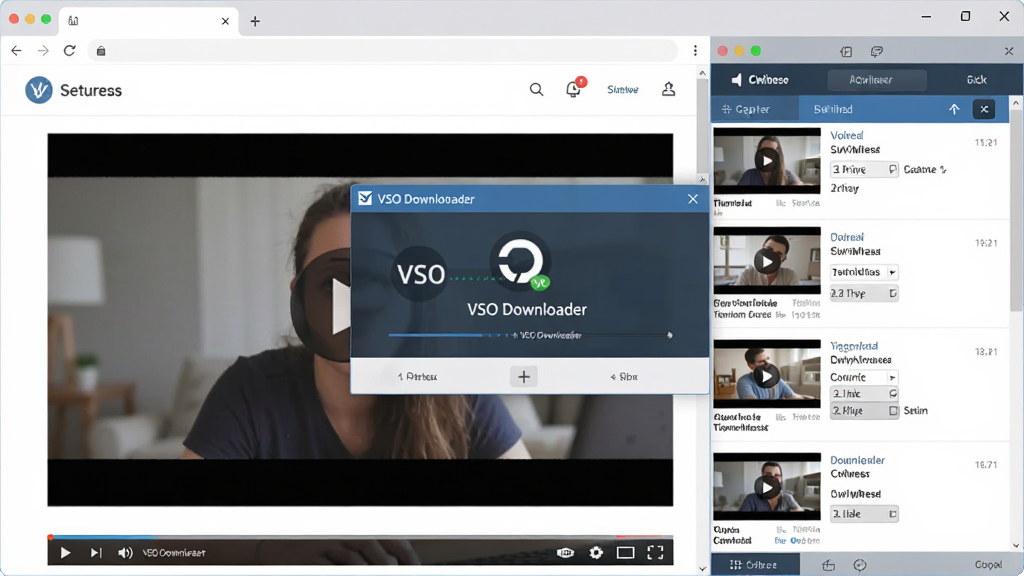Click the side panel layout icon in title bar

pos(846,51)
